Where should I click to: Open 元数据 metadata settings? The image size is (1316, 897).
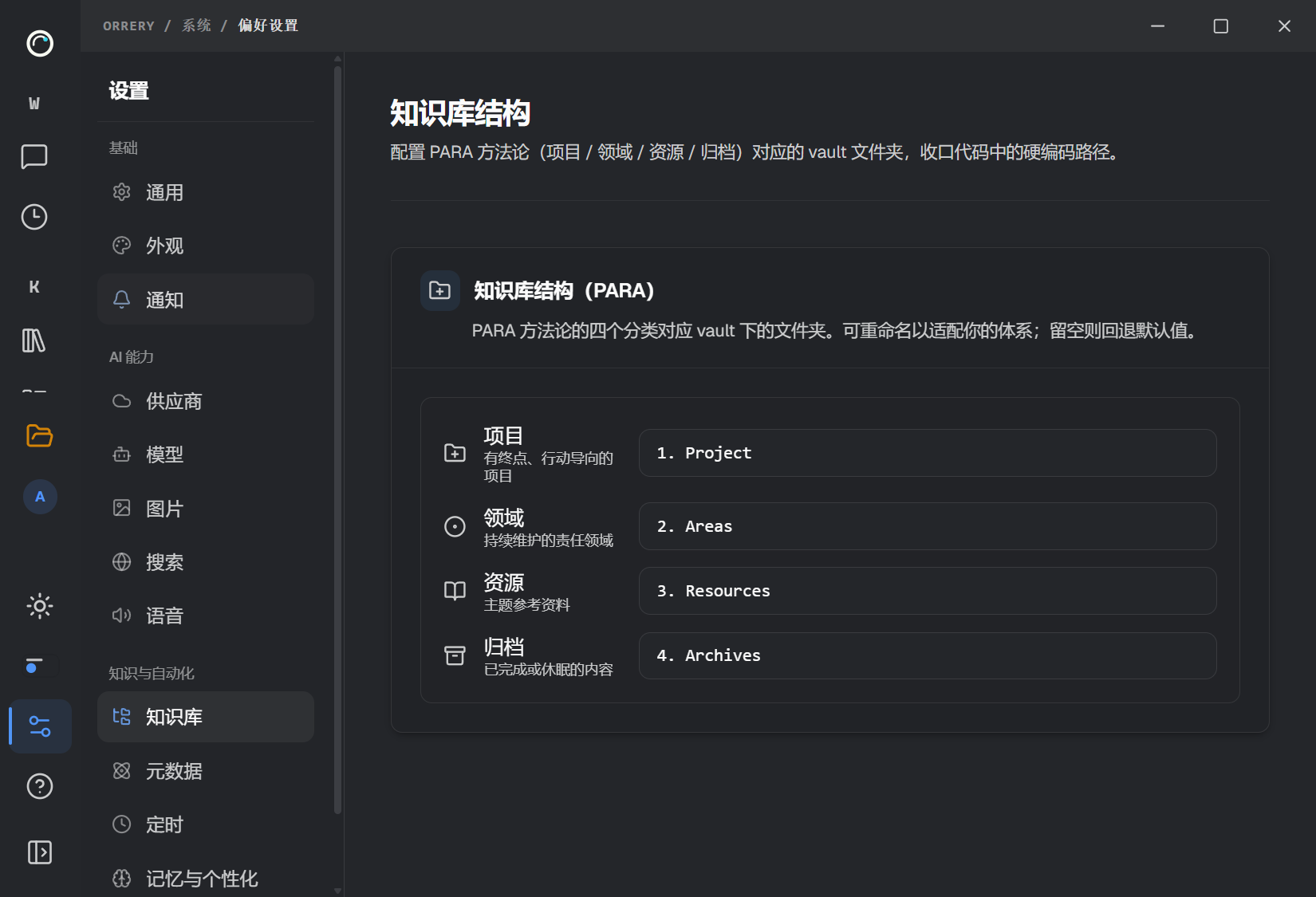pyautogui.click(x=206, y=771)
